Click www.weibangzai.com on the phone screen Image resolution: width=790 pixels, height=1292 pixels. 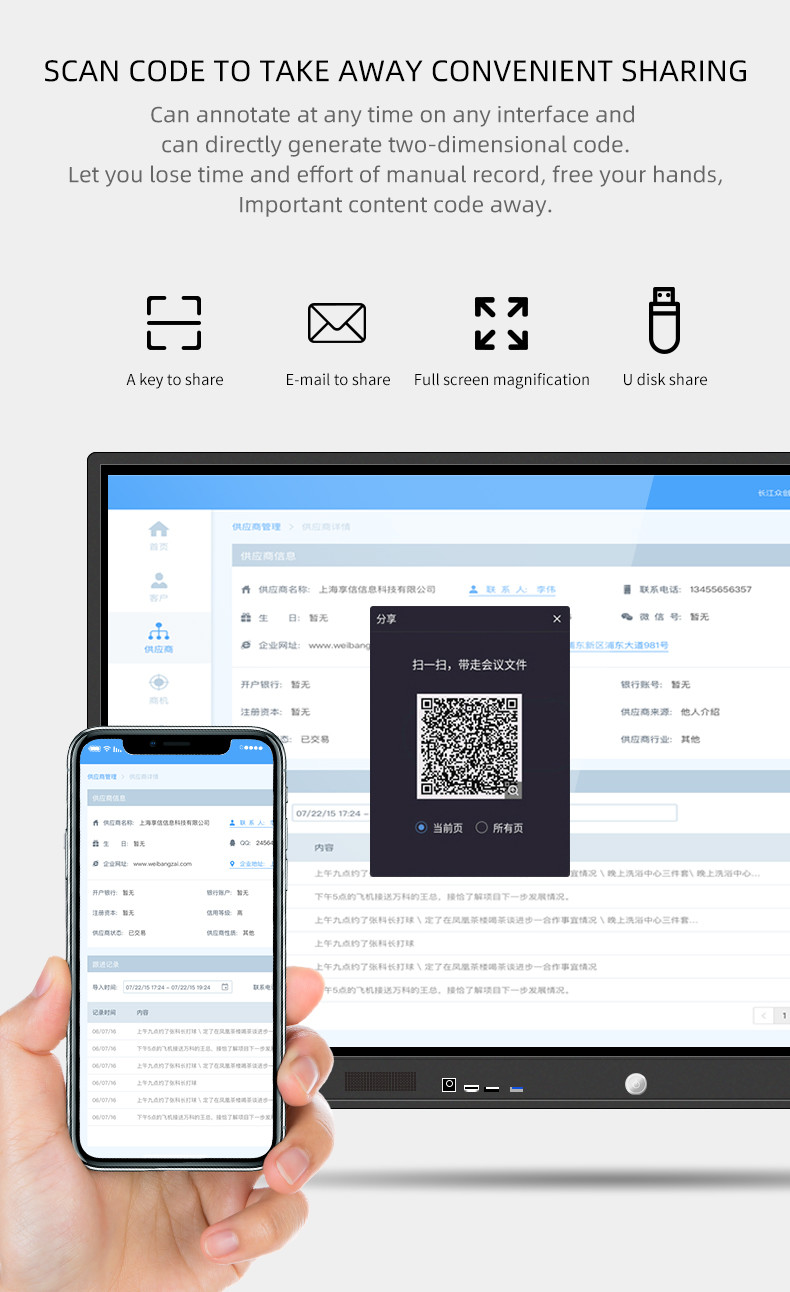point(162,863)
